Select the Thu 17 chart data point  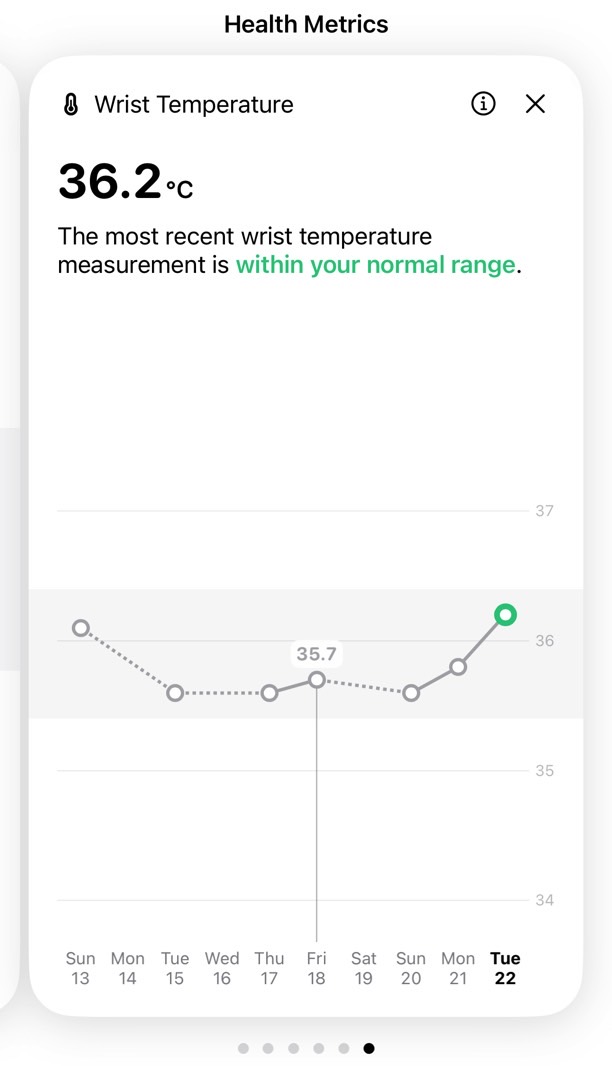[269, 693]
